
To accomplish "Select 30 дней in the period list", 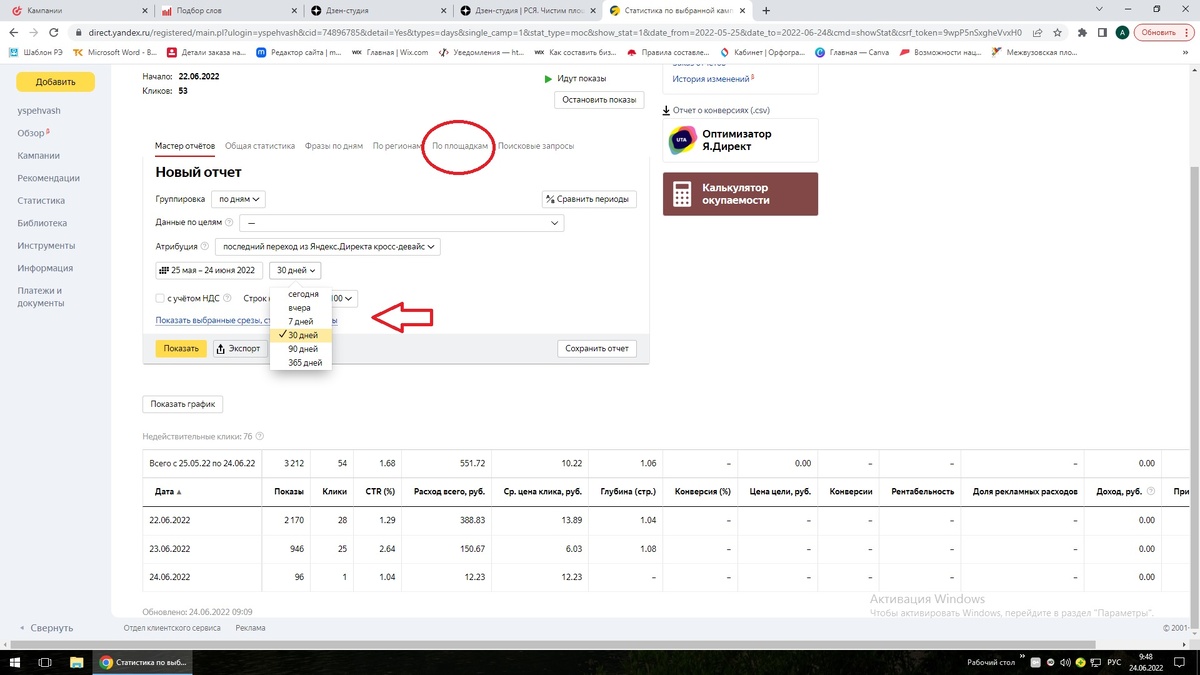I will [x=300, y=335].
